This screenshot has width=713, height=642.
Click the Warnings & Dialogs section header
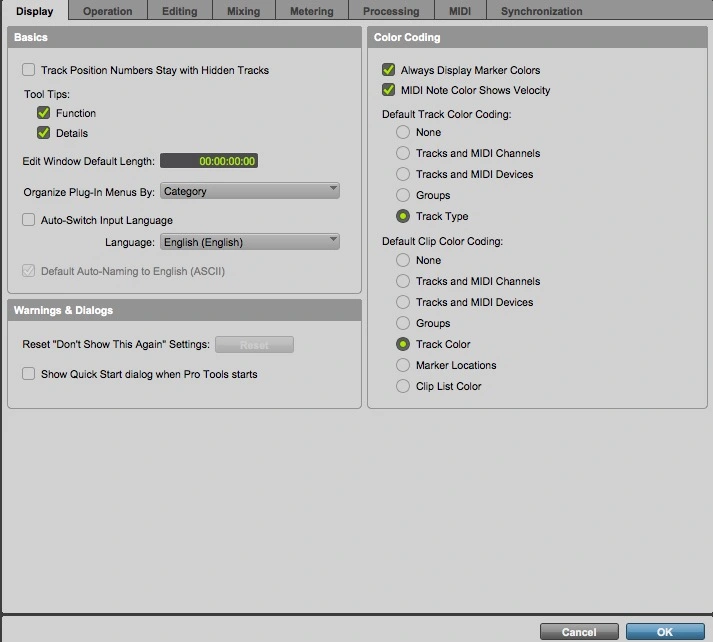coord(185,310)
